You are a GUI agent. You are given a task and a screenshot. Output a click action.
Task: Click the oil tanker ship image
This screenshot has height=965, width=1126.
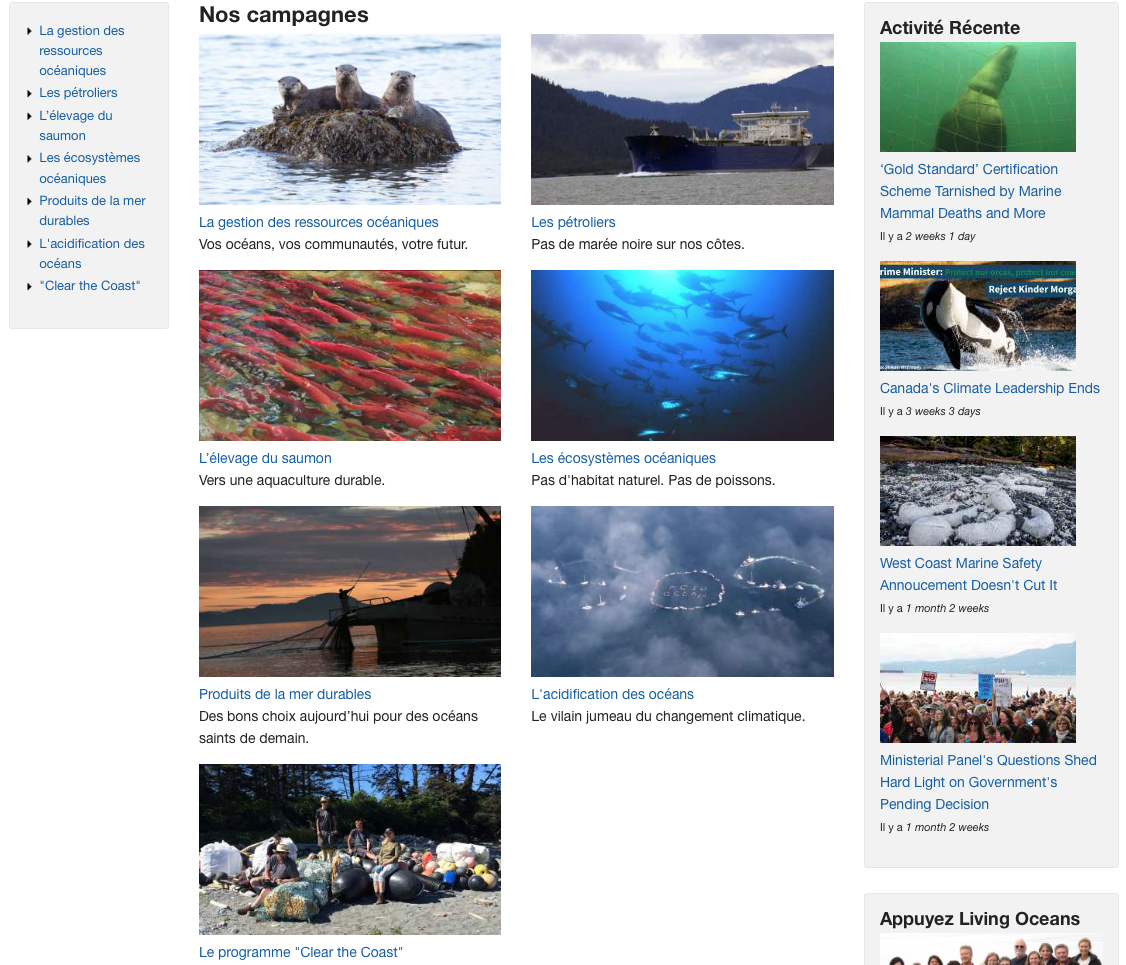tap(682, 119)
